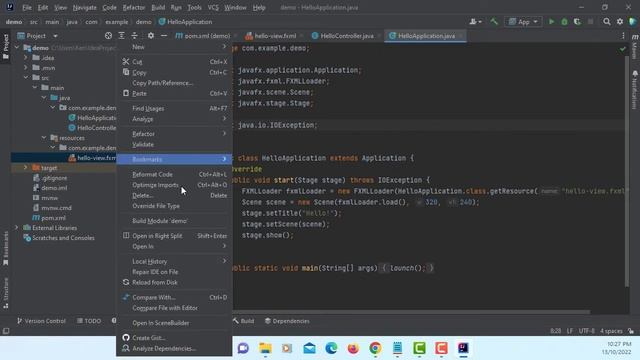Collapse the demo project root
Image resolution: width=640 pixels, height=360 pixels.
point(17,48)
